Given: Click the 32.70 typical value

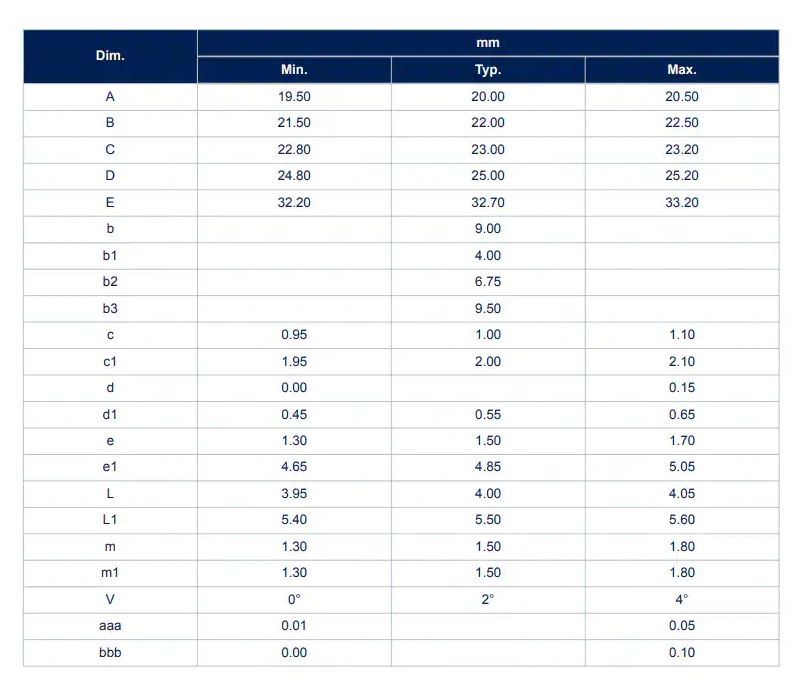Looking at the screenshot, I should [x=487, y=202].
